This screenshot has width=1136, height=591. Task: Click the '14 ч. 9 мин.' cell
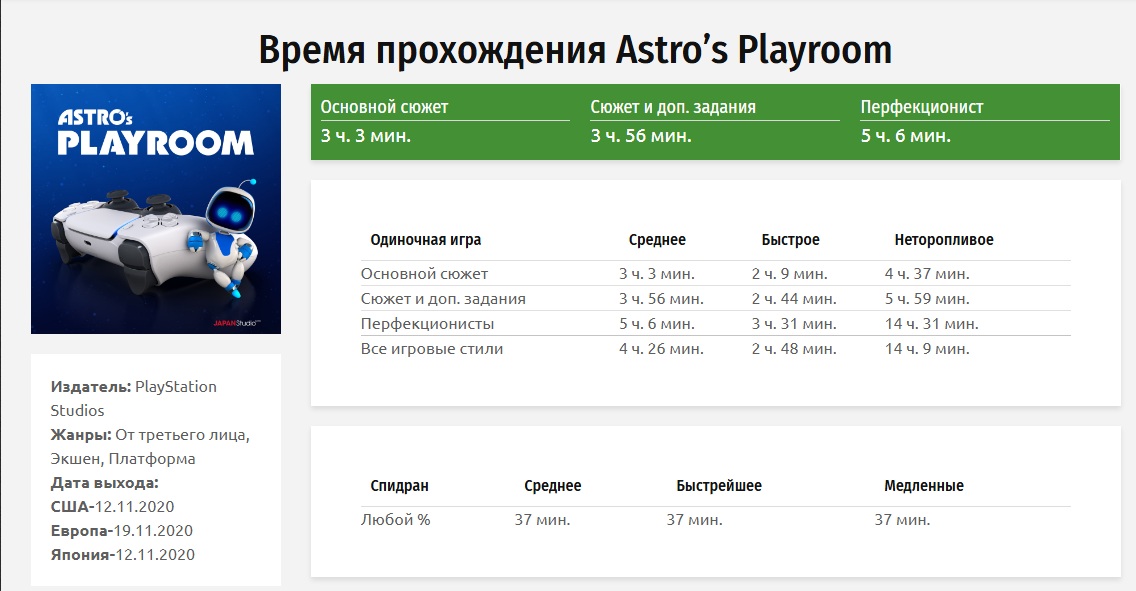927,348
